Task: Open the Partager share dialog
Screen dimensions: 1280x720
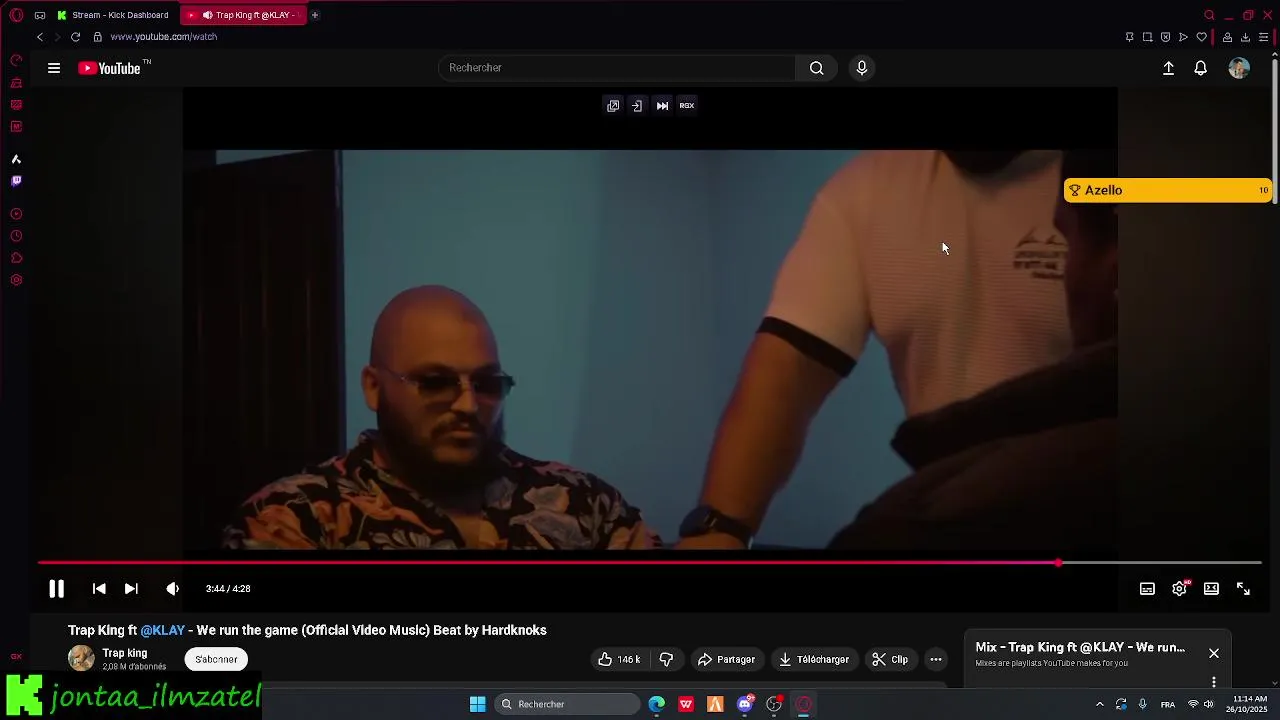Action: (x=727, y=660)
